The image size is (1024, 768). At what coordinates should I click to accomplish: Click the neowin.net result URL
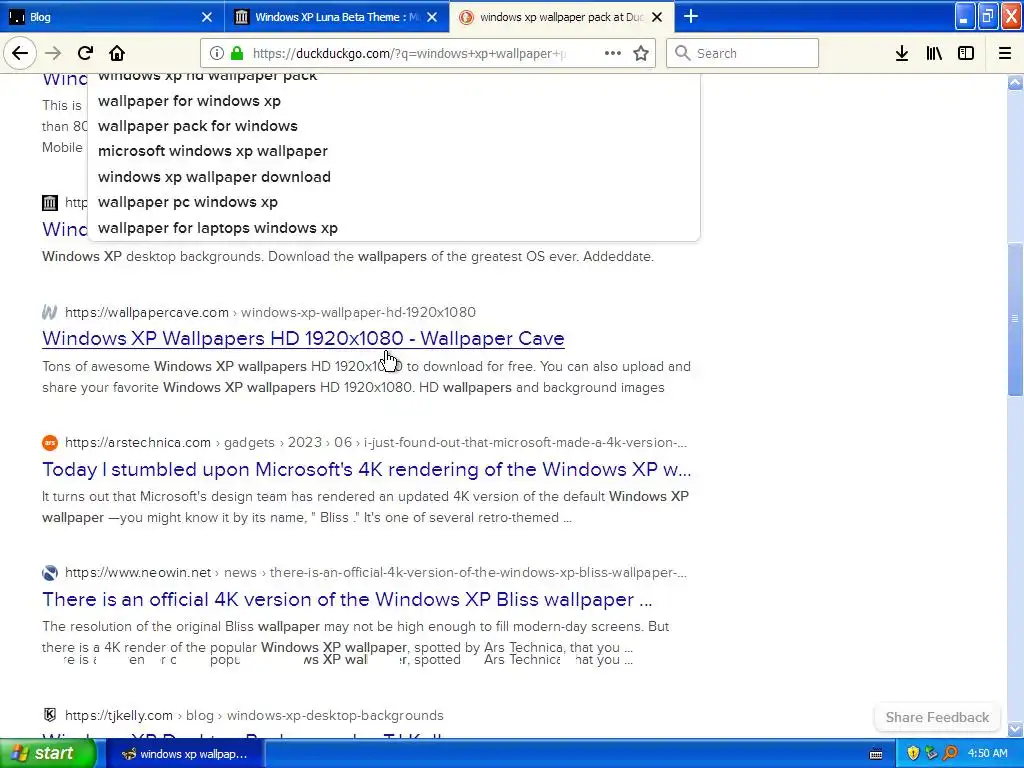click(376, 572)
